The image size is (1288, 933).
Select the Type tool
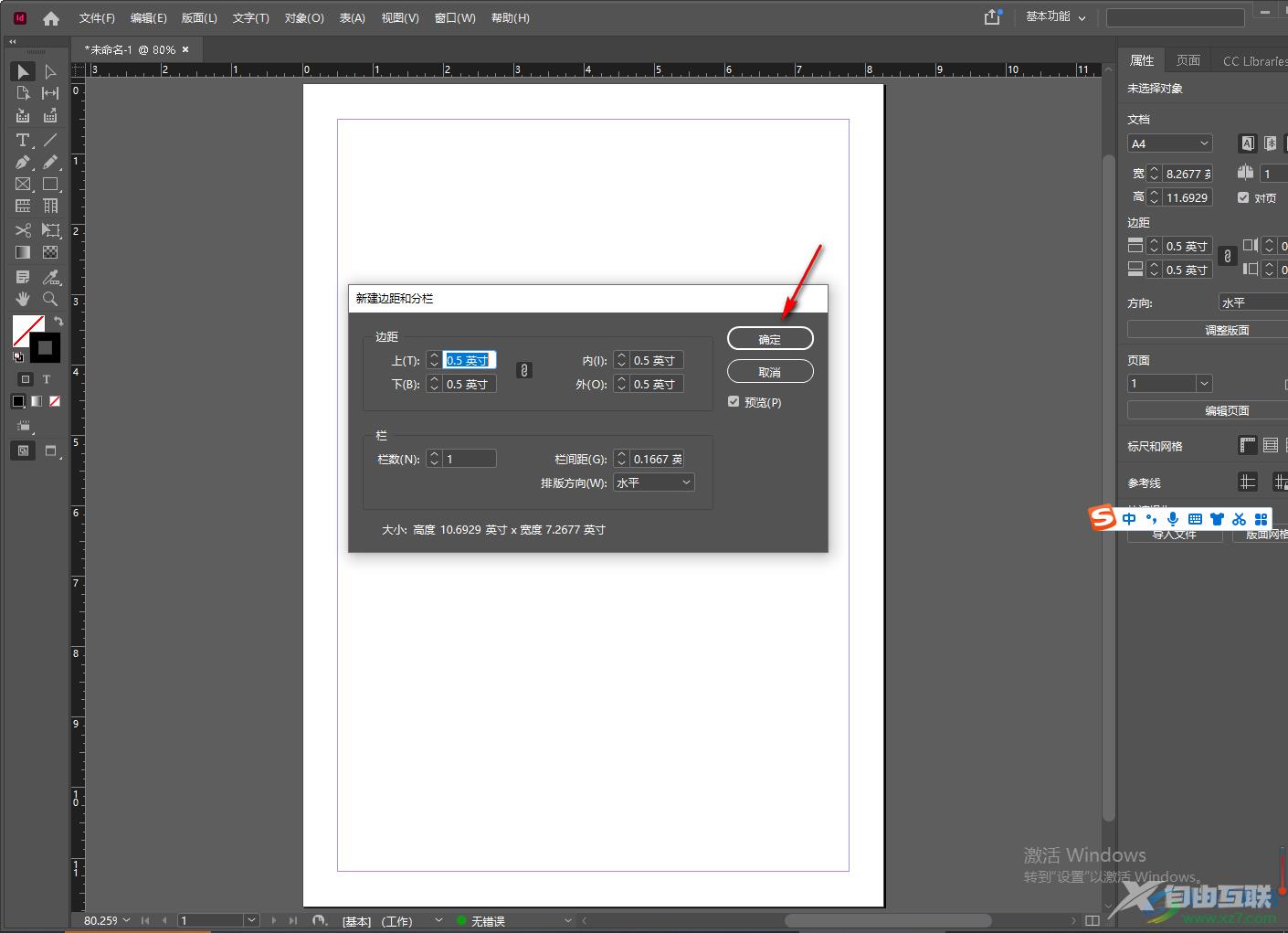click(x=23, y=140)
